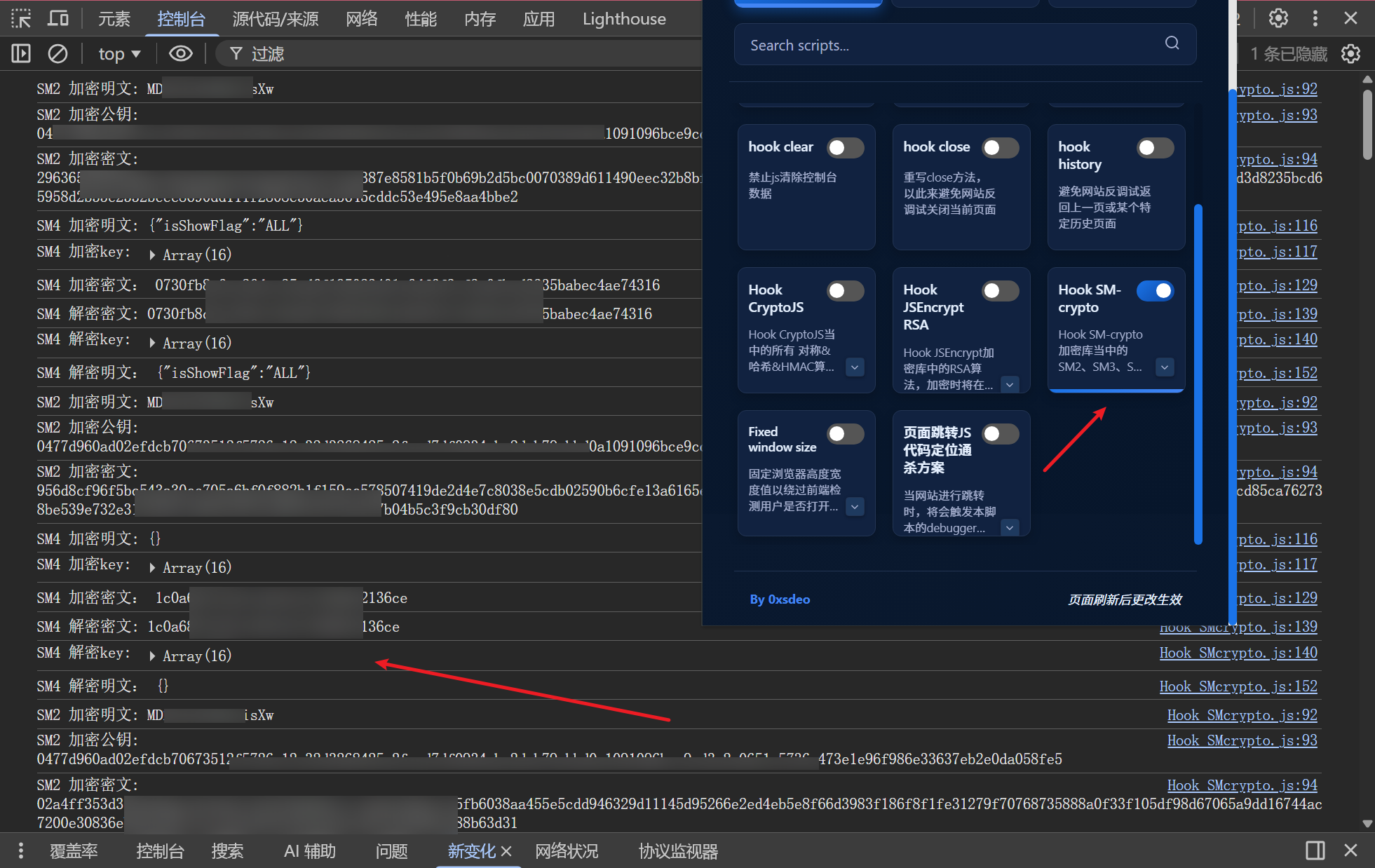Expand Array(16) beside the last SM4 解密key
Image resolution: width=1375 pixels, height=868 pixels.
coord(152,656)
